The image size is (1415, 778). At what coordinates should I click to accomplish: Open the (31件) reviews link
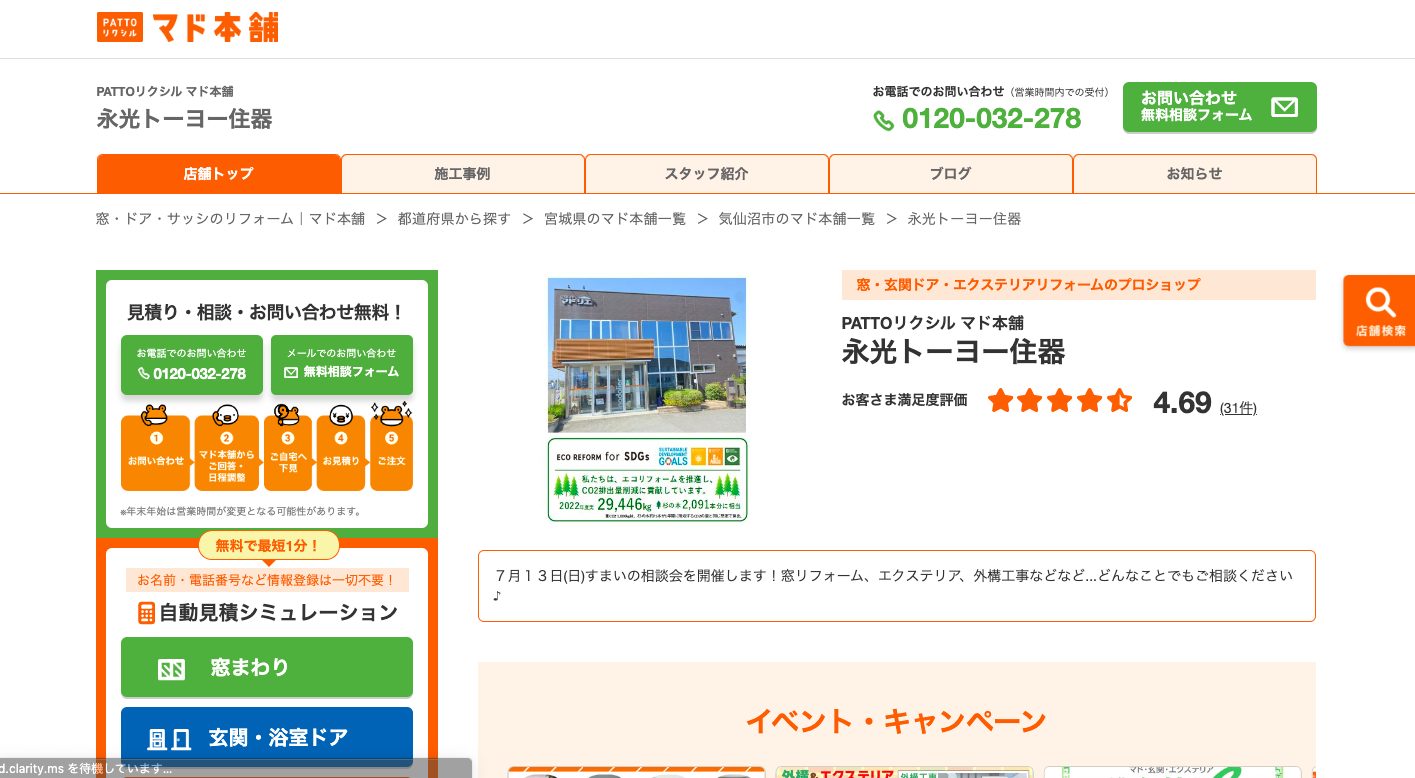pos(1238,408)
